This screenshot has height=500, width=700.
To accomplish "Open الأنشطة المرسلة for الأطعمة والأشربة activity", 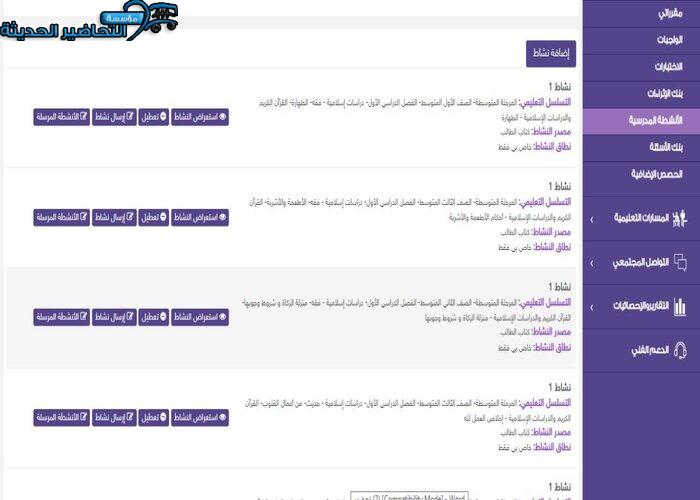I will tap(62, 217).
